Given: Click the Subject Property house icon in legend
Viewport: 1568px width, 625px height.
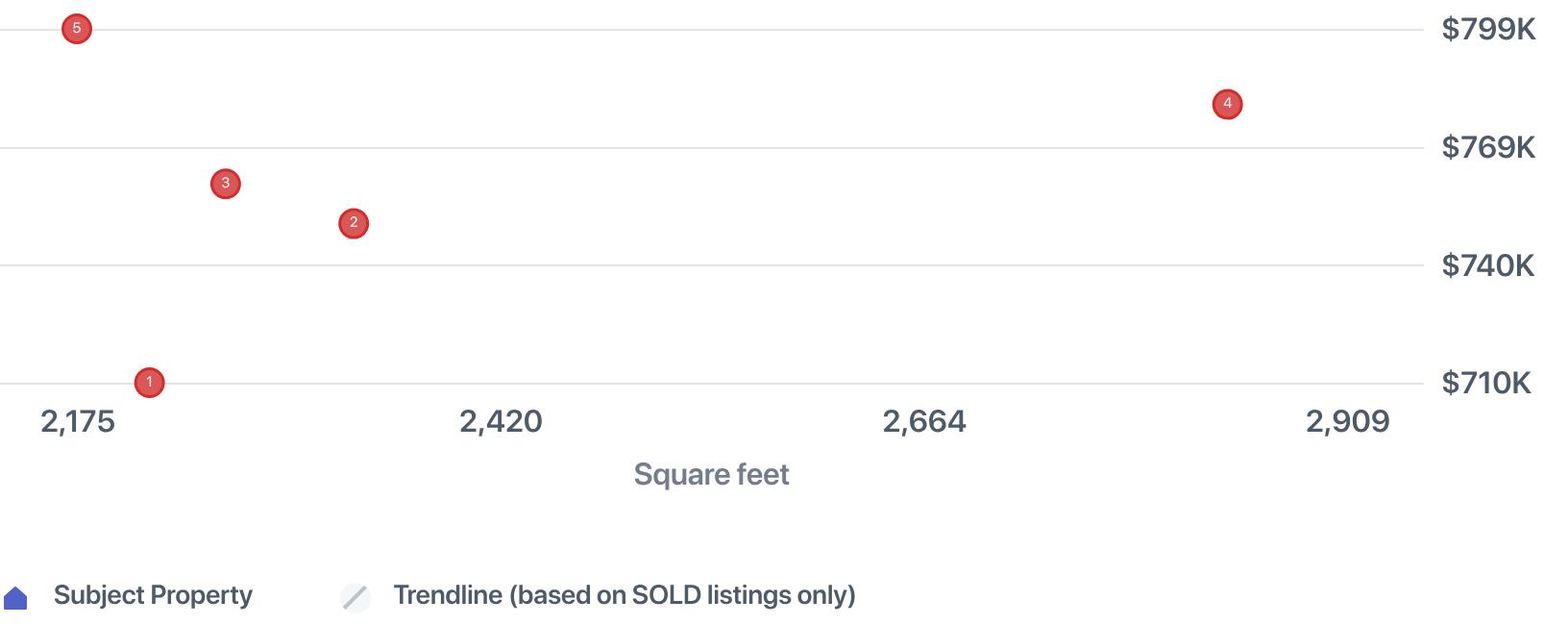Looking at the screenshot, I should 16,598.
